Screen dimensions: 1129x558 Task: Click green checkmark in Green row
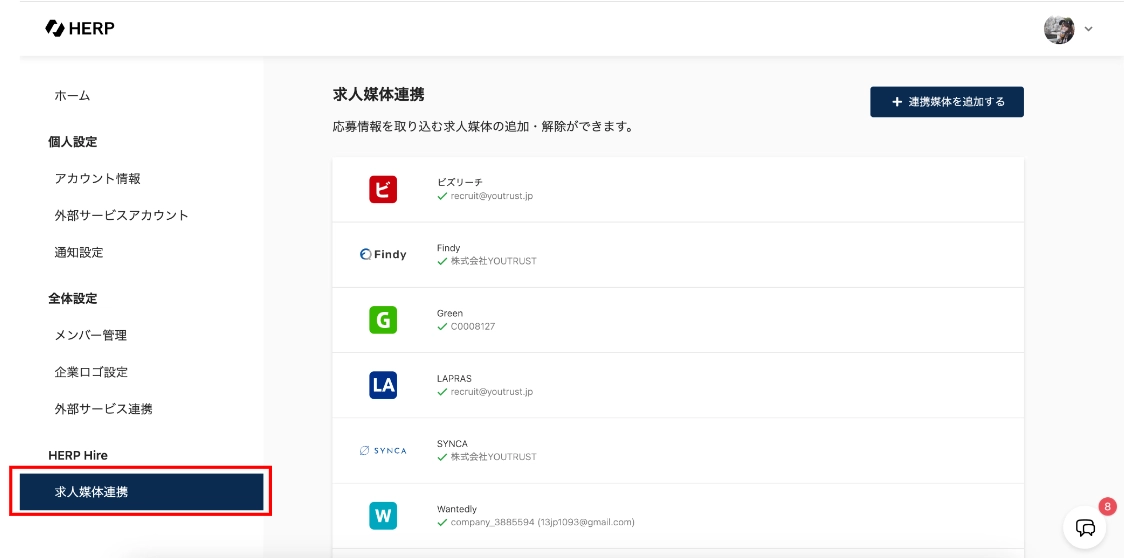click(x=442, y=326)
